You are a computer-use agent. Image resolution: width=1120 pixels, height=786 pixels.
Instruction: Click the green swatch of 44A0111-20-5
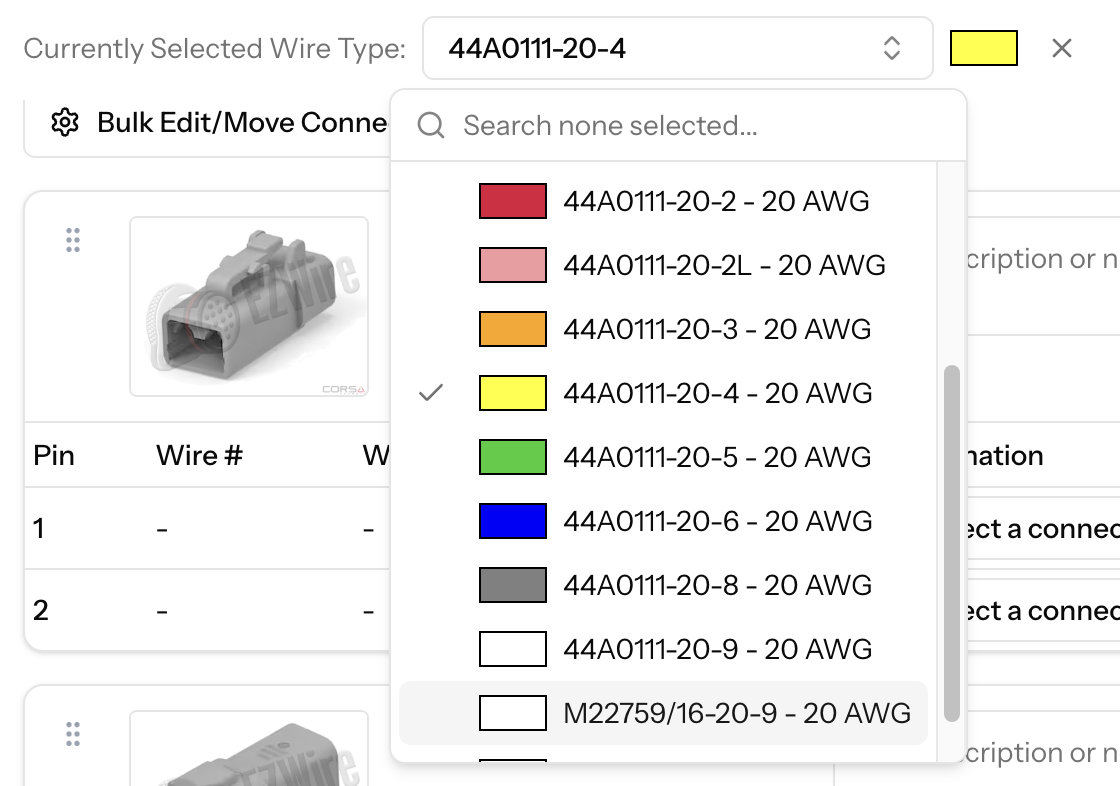point(513,457)
